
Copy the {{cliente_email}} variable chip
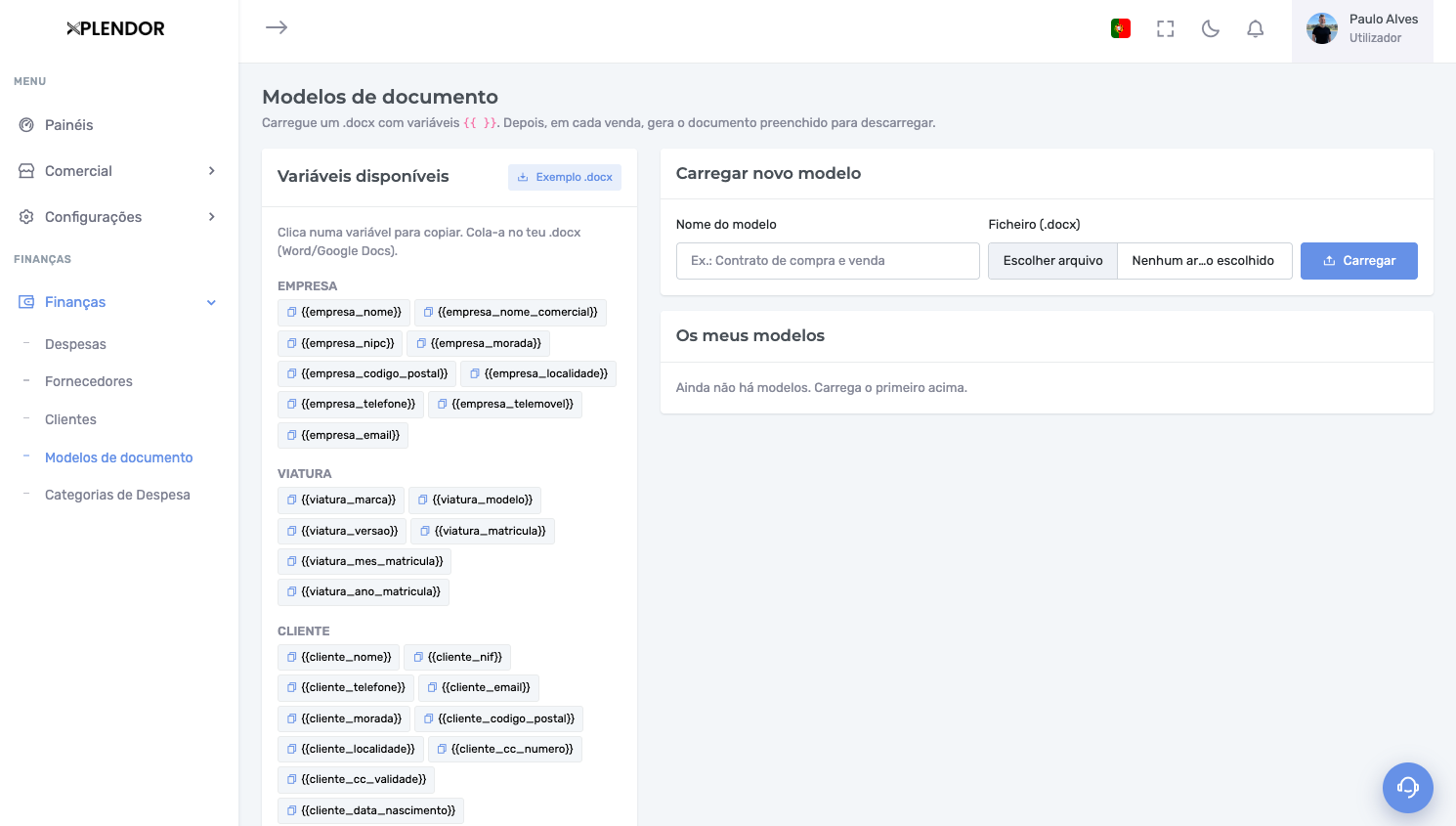click(479, 688)
